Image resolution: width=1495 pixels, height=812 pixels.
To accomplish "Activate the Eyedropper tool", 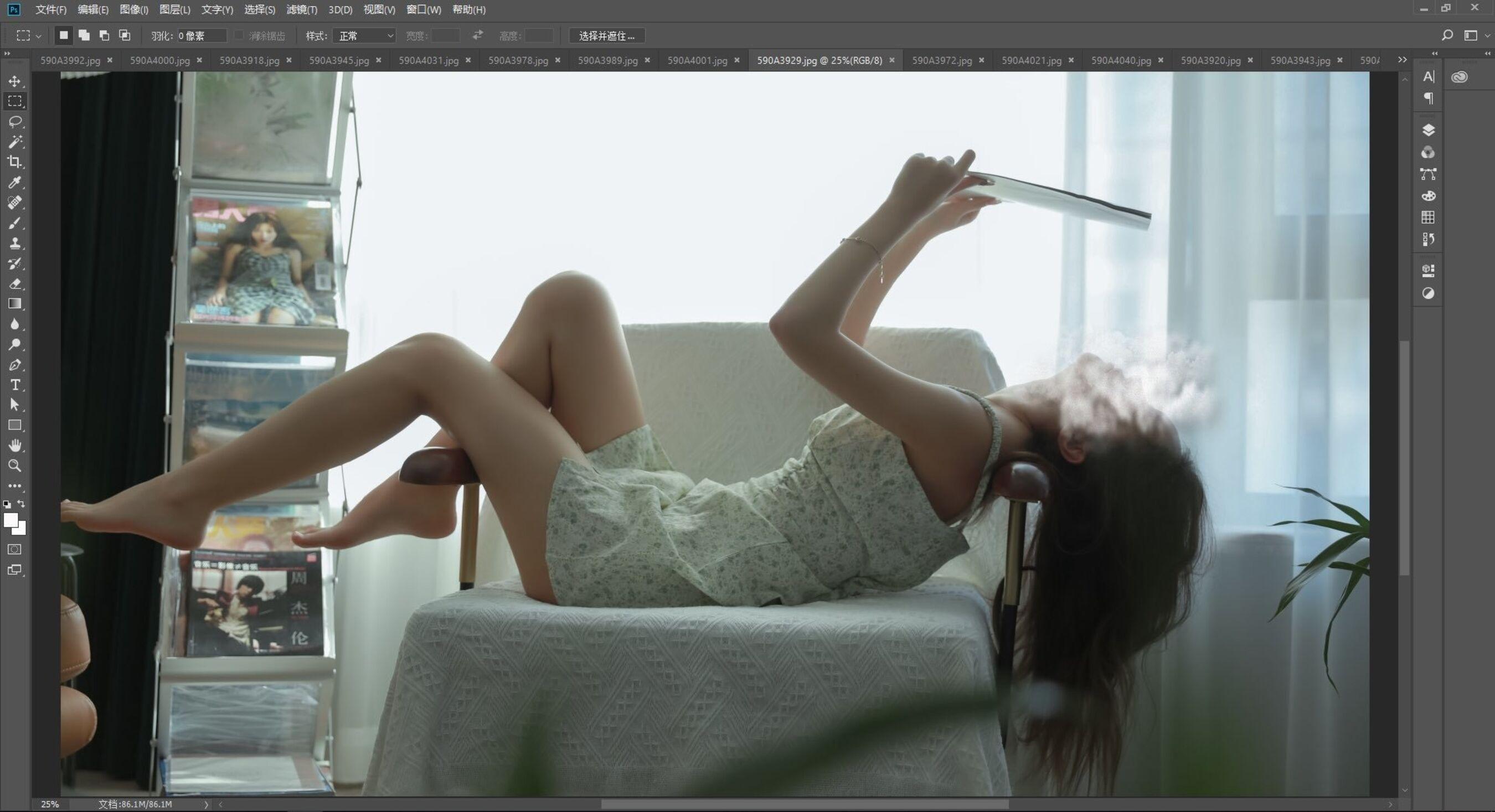I will click(15, 182).
